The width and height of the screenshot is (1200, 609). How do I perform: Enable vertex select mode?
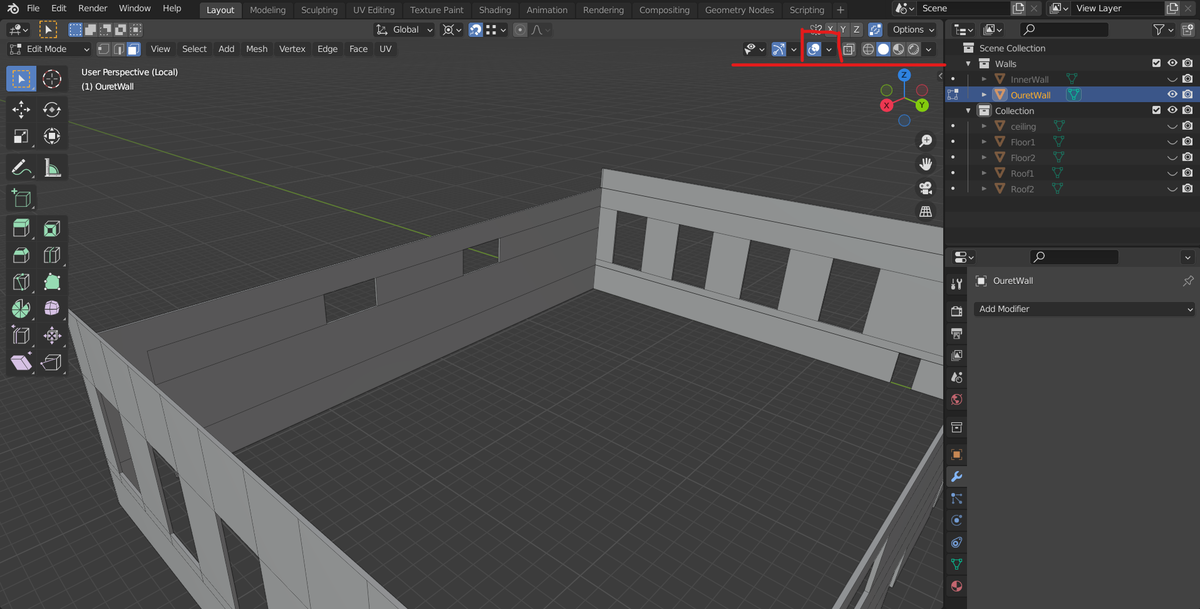click(102, 49)
